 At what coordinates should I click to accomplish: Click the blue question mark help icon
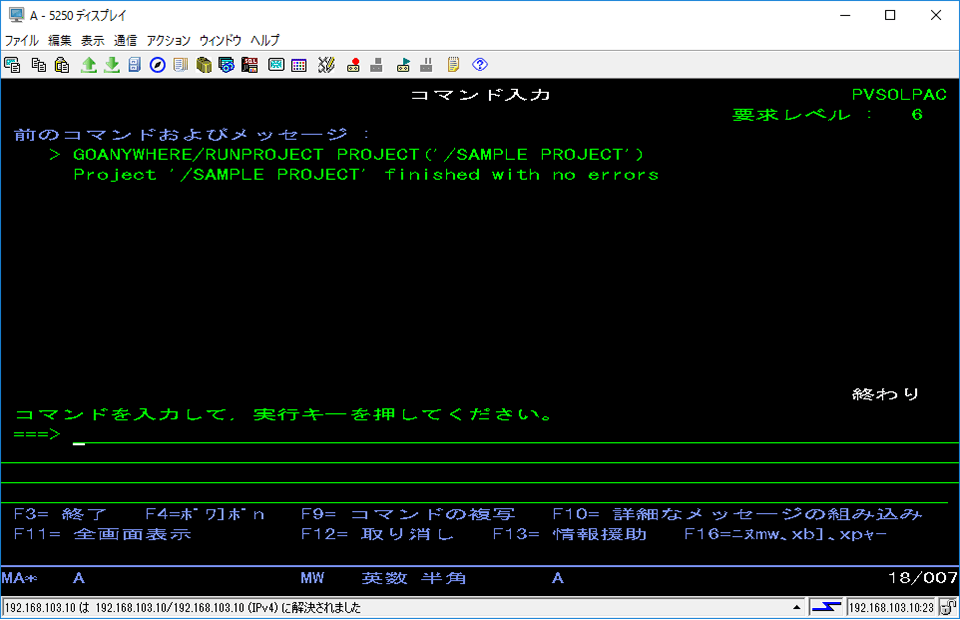(480, 64)
